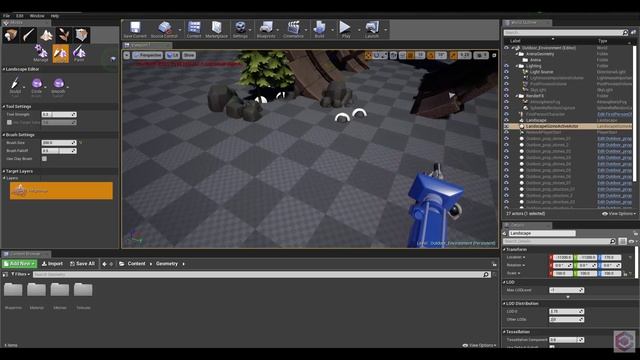640x360 pixels.
Task: Click the Play toolbar button
Action: [x=346, y=29]
